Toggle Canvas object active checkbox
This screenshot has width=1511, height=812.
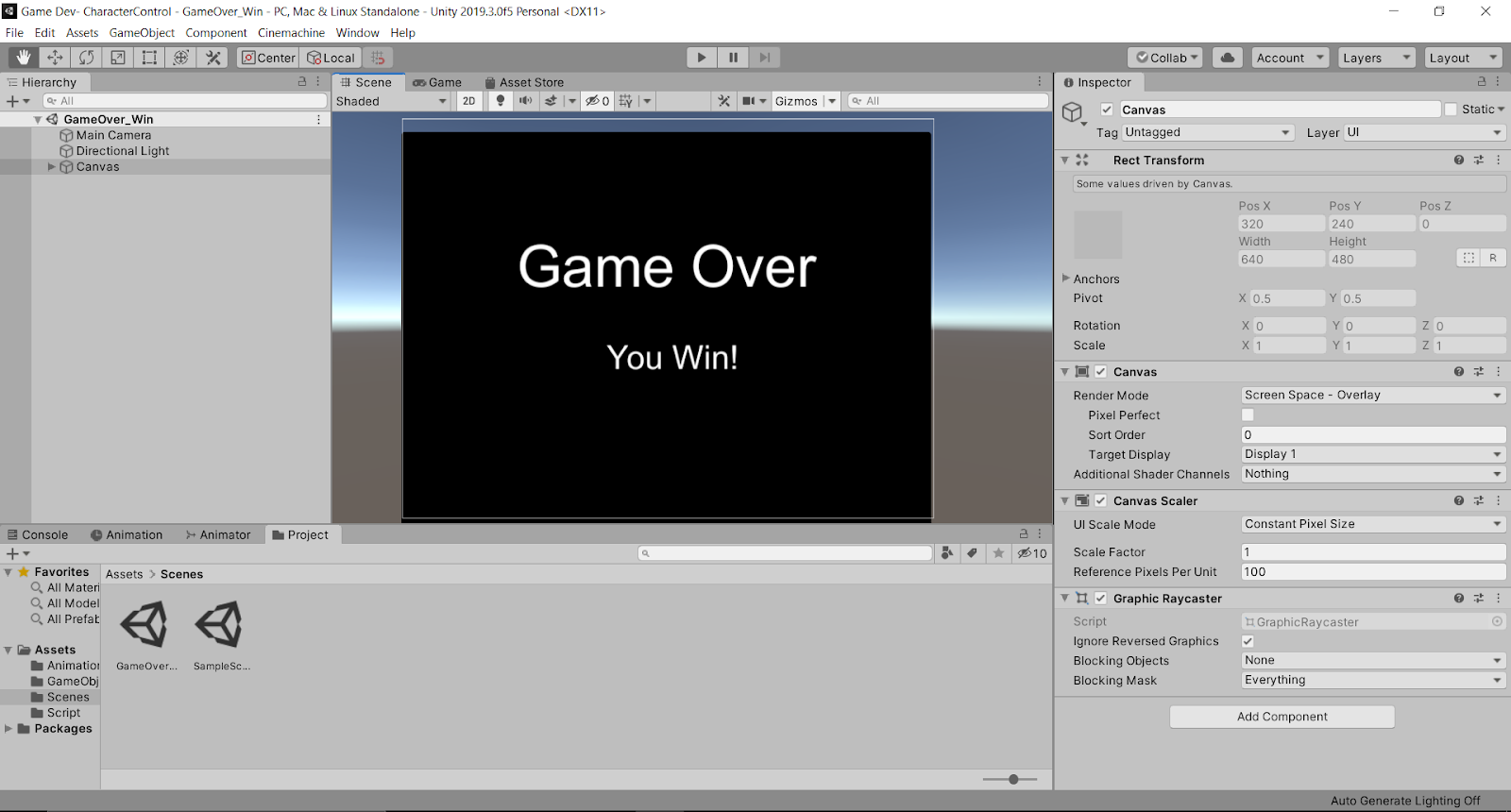1107,110
